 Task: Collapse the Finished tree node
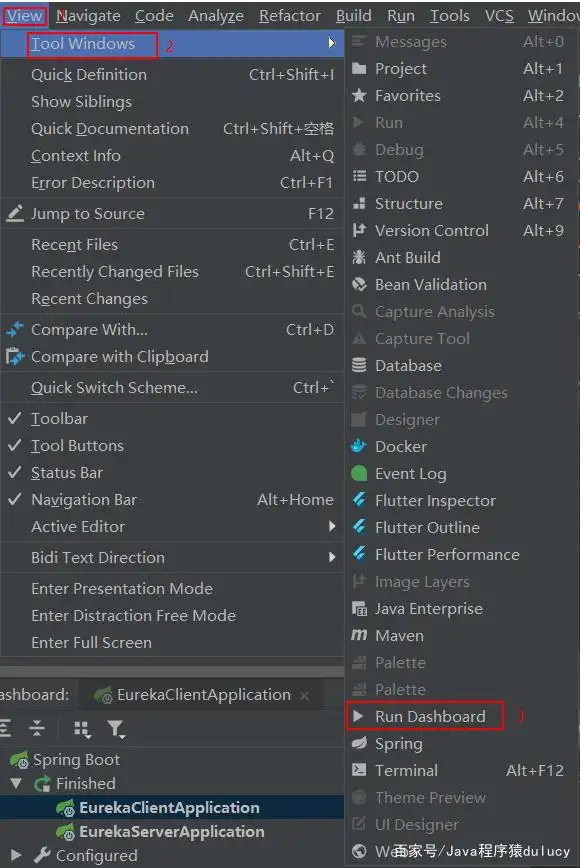(x=16, y=783)
